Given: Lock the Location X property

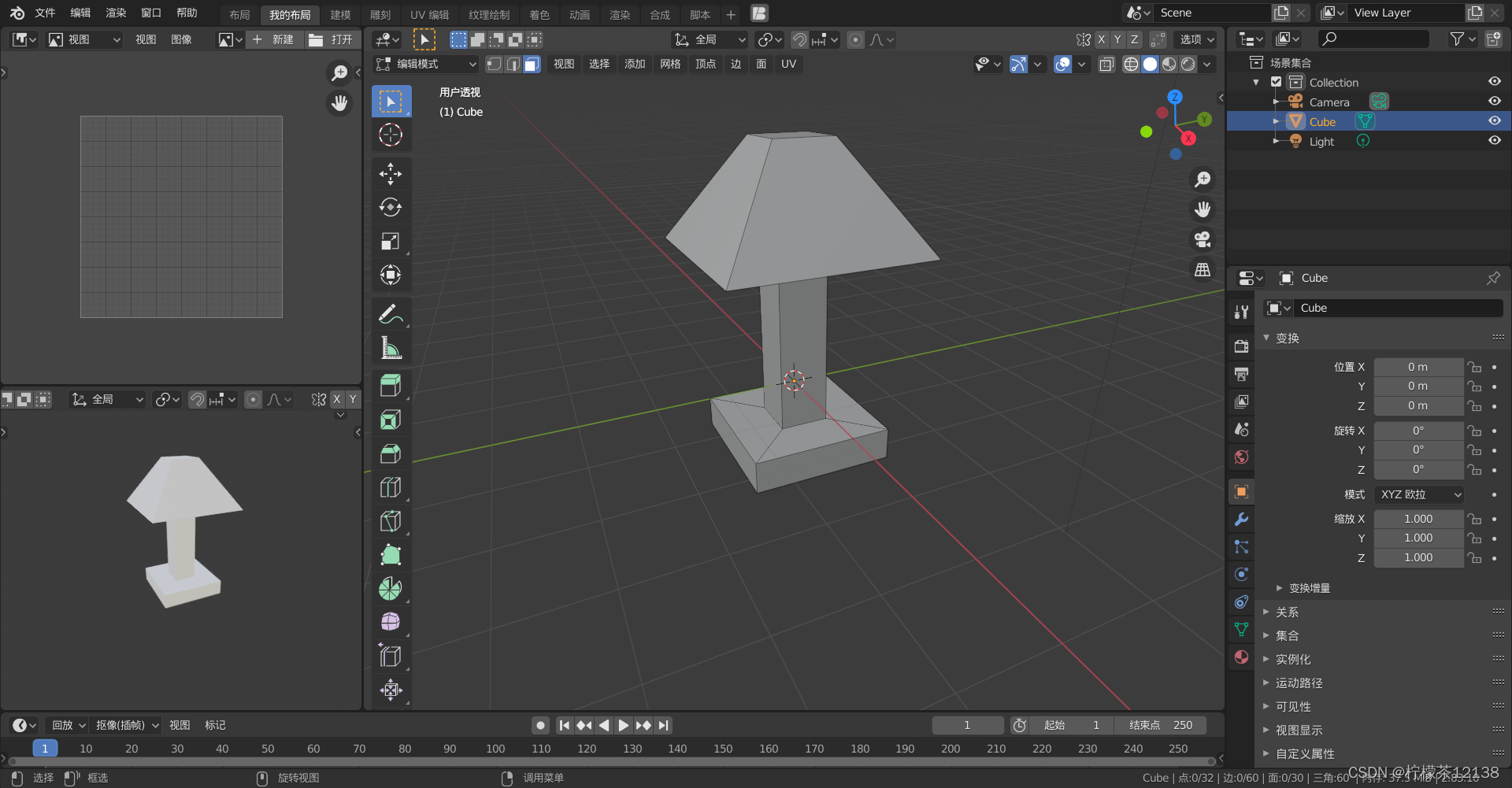Looking at the screenshot, I should 1473,367.
